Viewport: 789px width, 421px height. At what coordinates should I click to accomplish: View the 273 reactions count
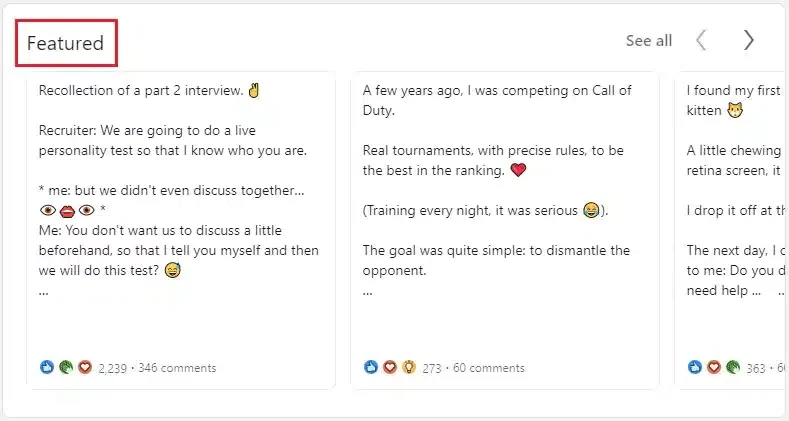432,369
